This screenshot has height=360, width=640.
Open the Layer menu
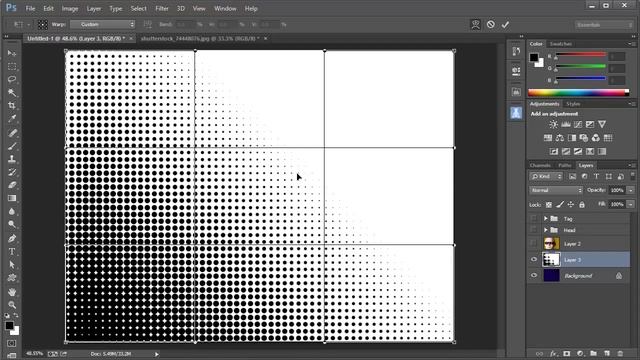click(x=93, y=9)
